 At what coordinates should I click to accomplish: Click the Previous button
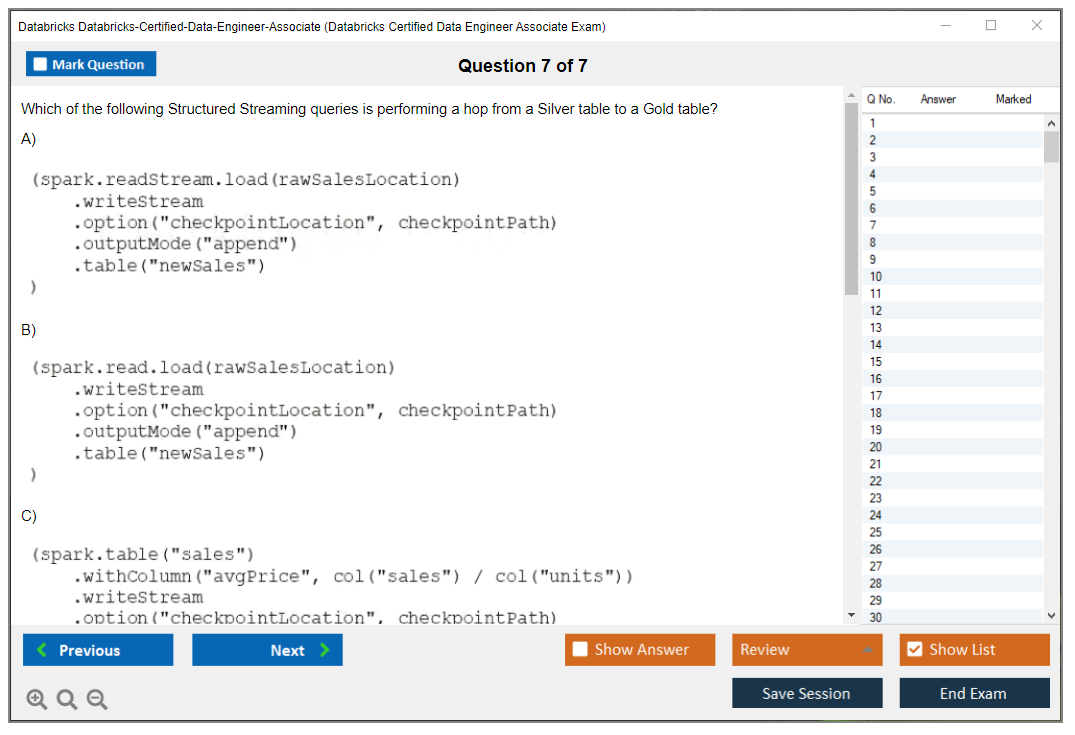(x=97, y=649)
